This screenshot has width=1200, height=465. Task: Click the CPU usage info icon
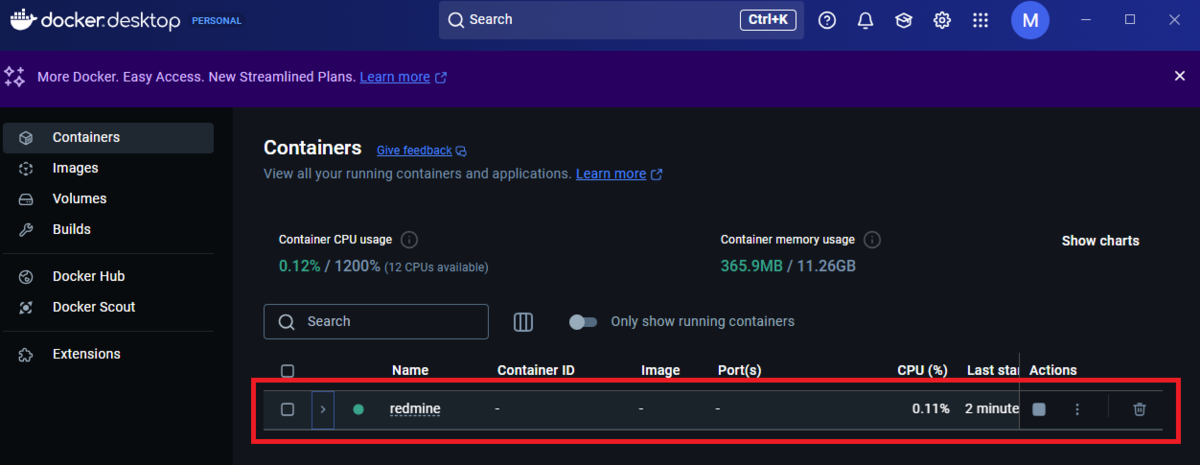click(409, 240)
